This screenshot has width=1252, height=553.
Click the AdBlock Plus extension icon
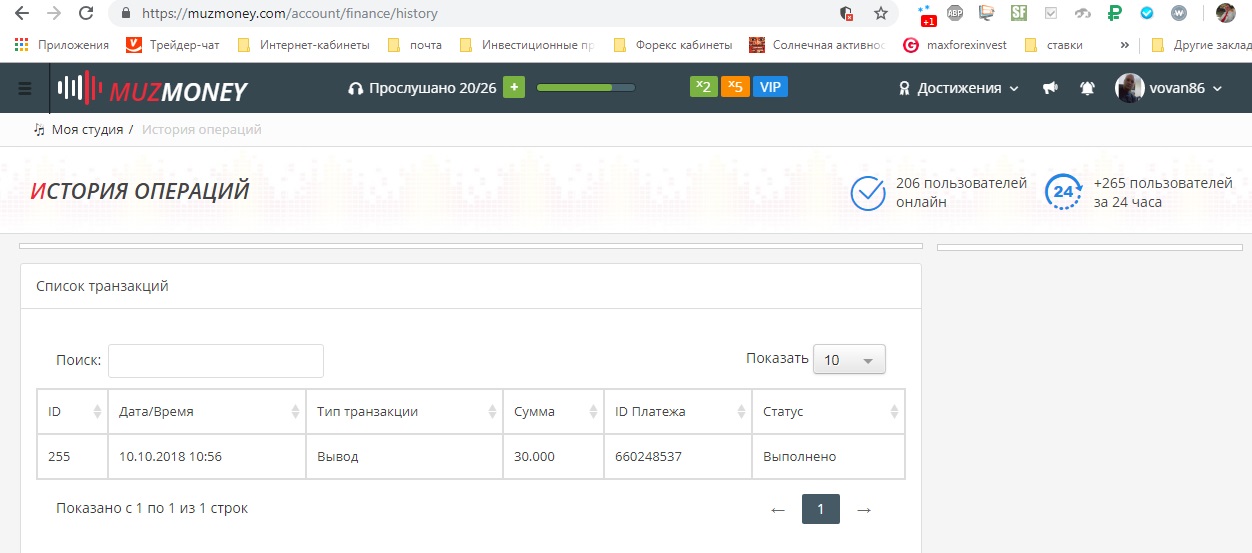click(x=955, y=14)
